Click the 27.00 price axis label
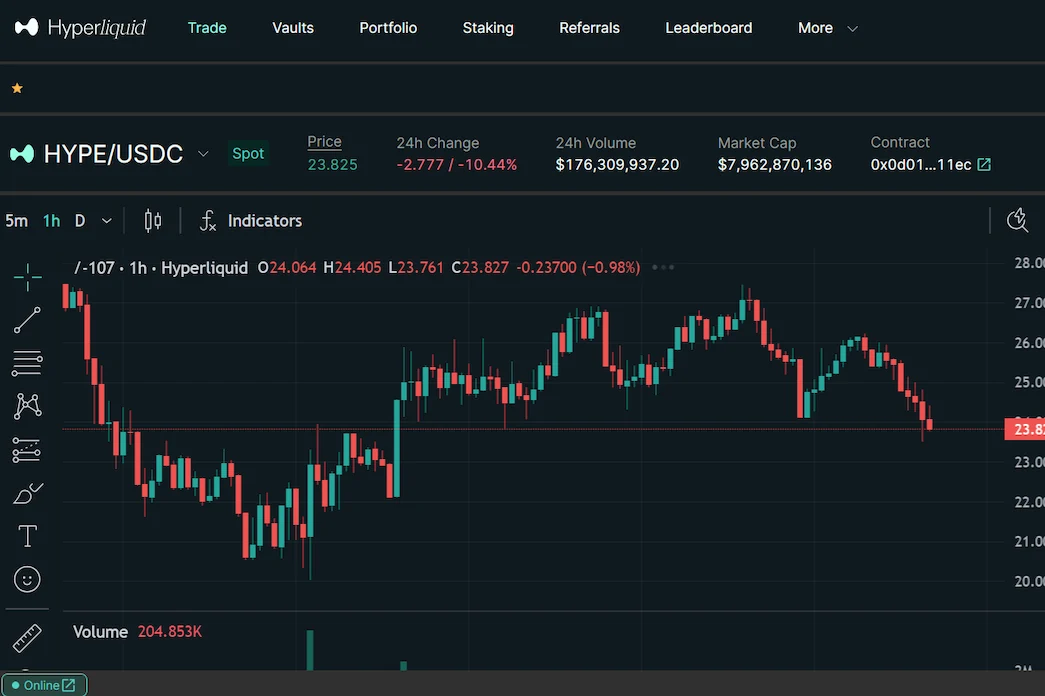 click(x=1028, y=303)
